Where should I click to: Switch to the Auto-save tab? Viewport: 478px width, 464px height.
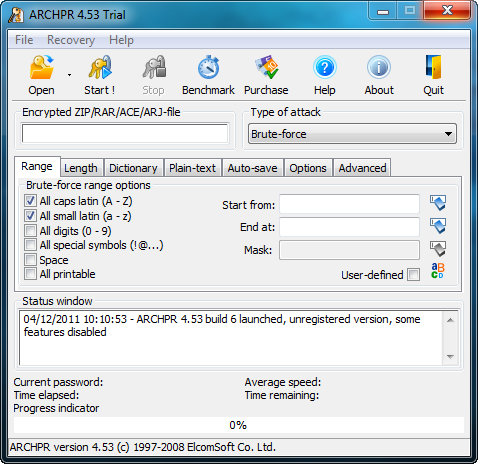tap(253, 168)
